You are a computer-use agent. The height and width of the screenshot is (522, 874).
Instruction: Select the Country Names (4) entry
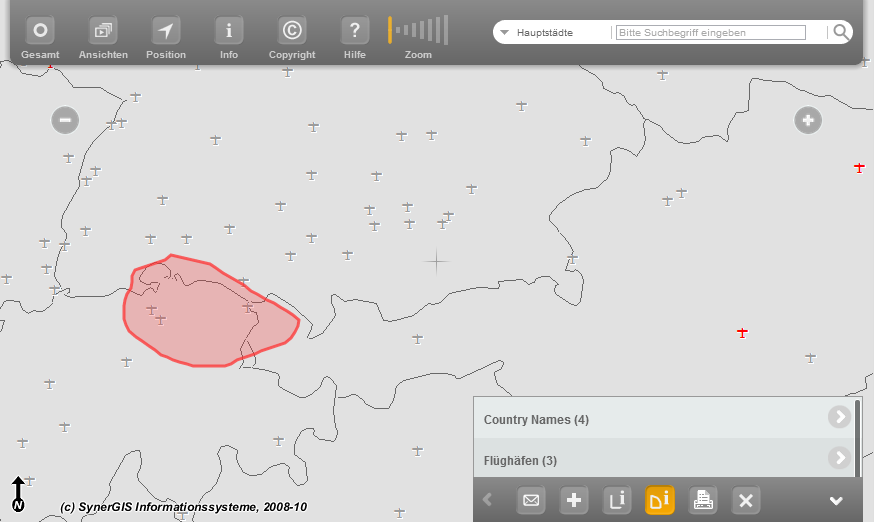click(536, 420)
